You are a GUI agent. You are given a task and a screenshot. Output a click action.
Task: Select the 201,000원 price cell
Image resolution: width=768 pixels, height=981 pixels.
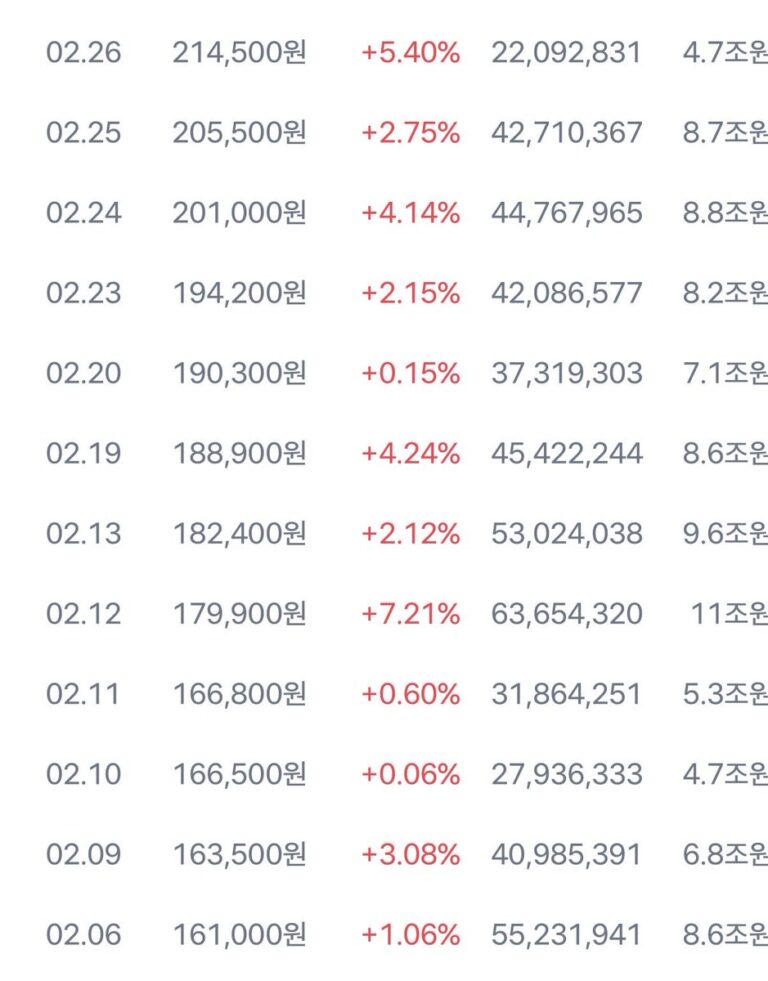(239, 213)
